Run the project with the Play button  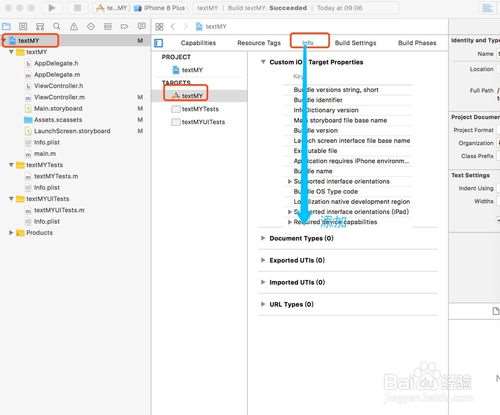pos(51,8)
